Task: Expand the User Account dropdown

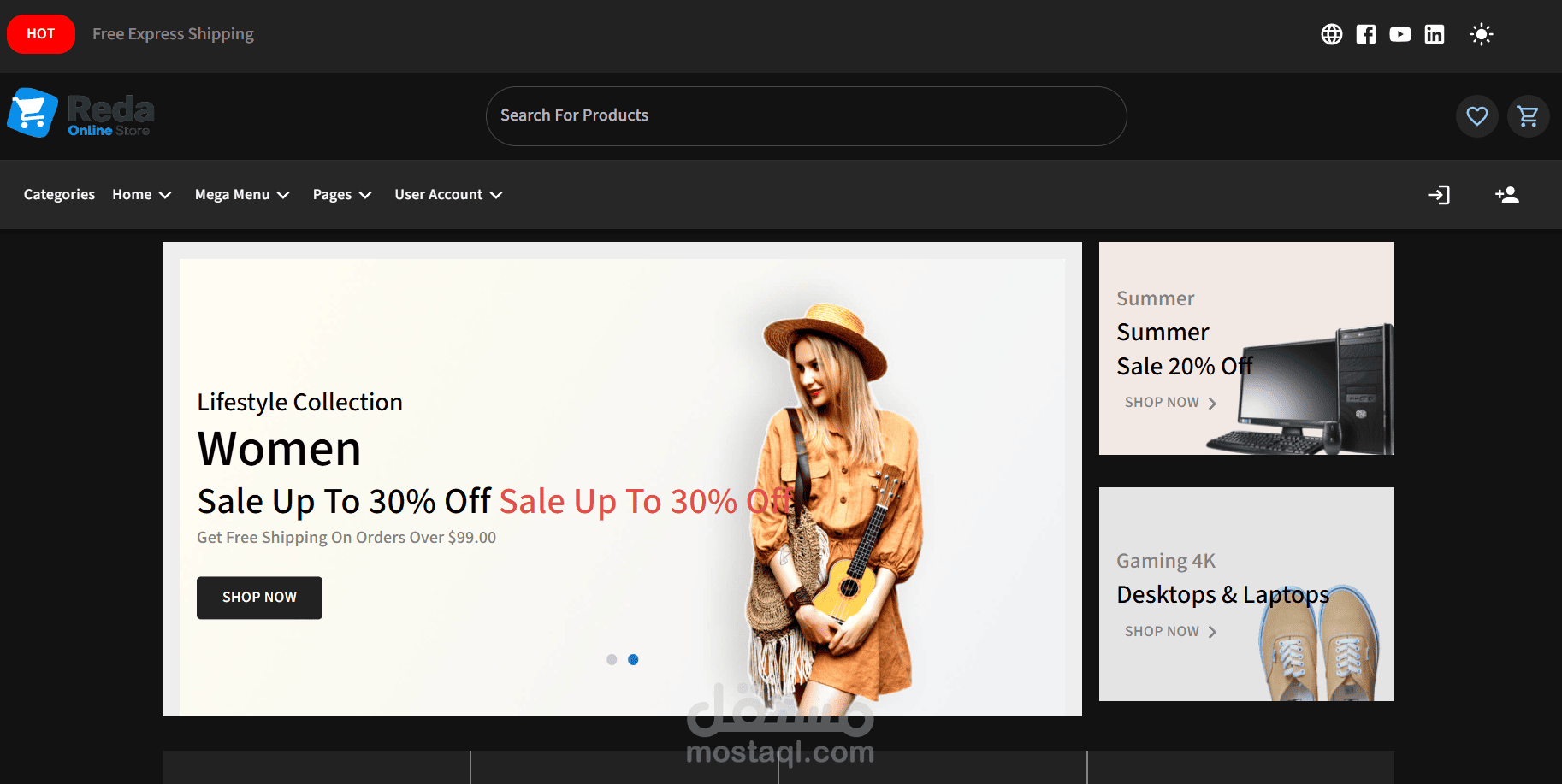Action: pos(448,195)
